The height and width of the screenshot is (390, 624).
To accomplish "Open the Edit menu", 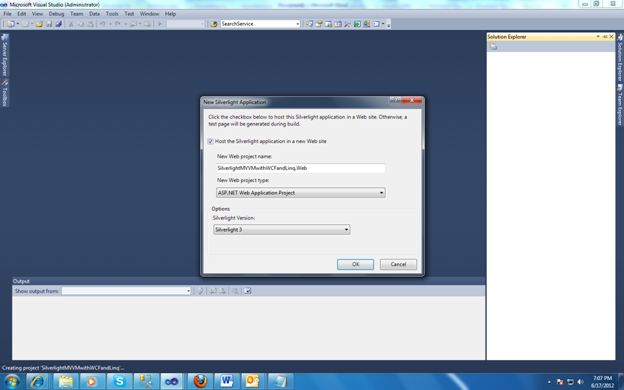I will tap(21, 14).
